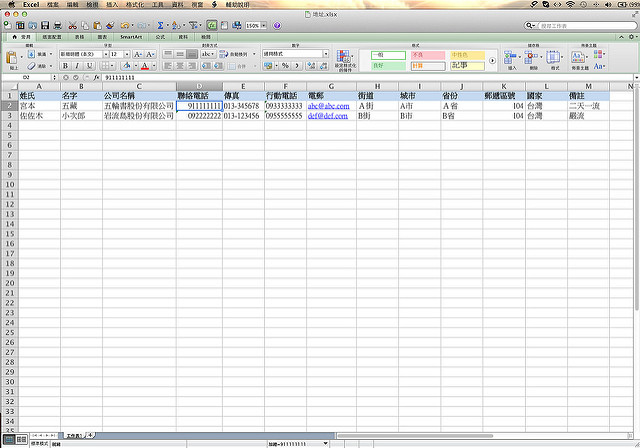Image resolution: width=640 pixels, height=448 pixels.
Task: Click the Sort A-Z icon
Action: [x=176, y=25]
